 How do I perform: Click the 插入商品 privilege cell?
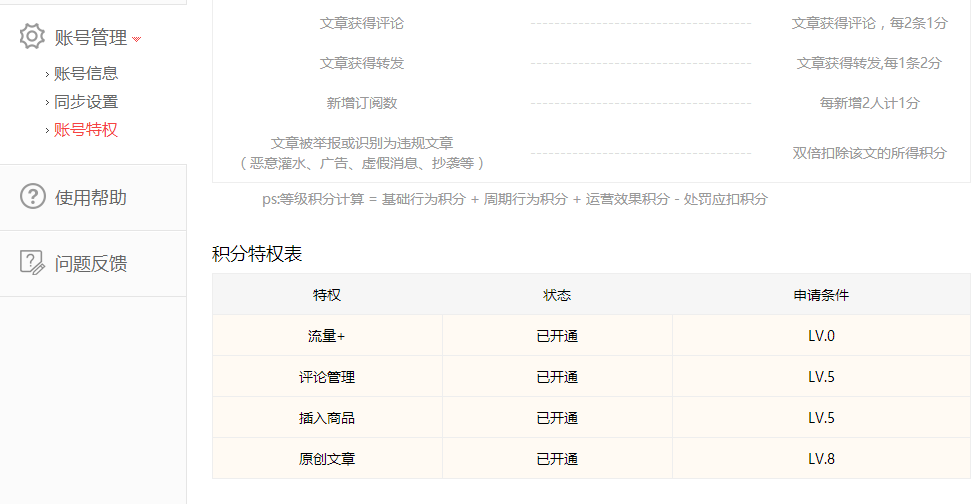click(x=327, y=418)
